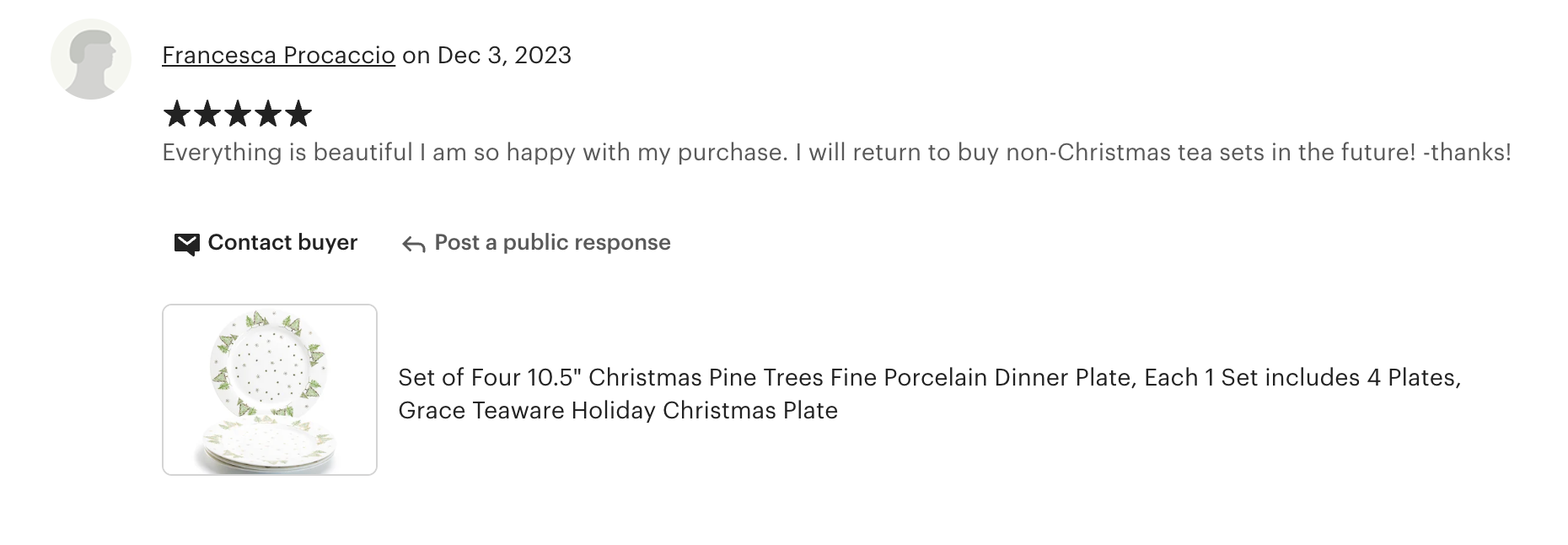Click the reviewer's gray avatar silhouette

coord(91,59)
